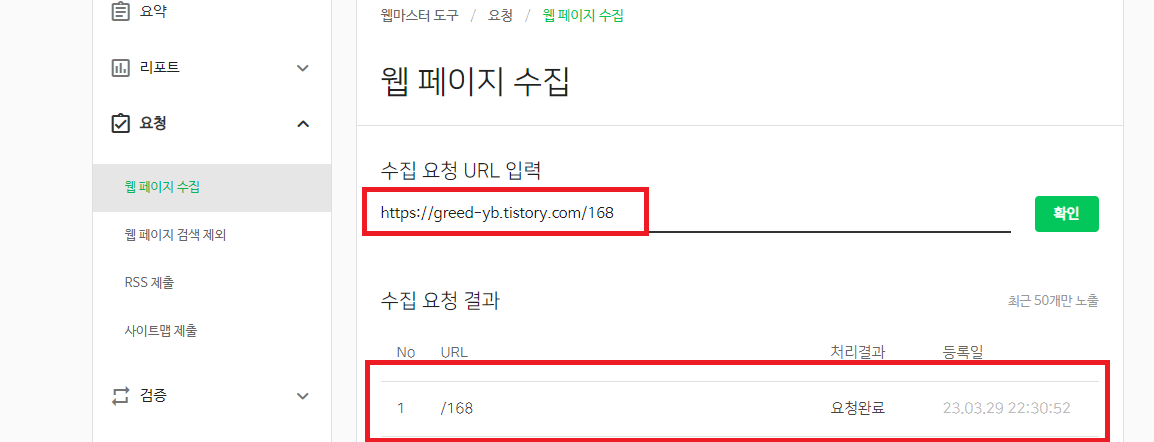Expand the 검증 menu chevron
This screenshot has width=1154, height=442.
pyautogui.click(x=302, y=396)
